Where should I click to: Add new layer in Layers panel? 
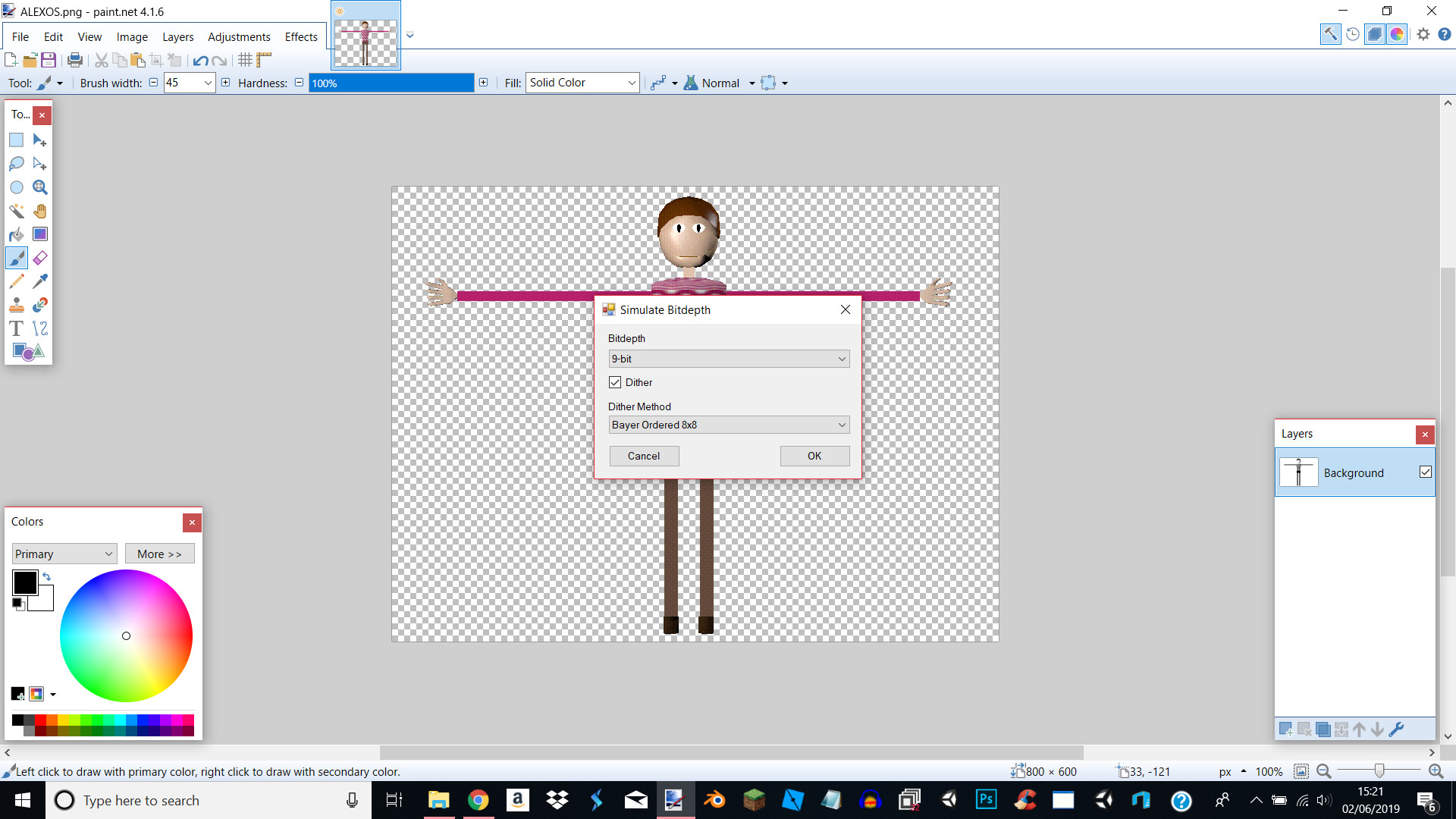[x=1286, y=730]
